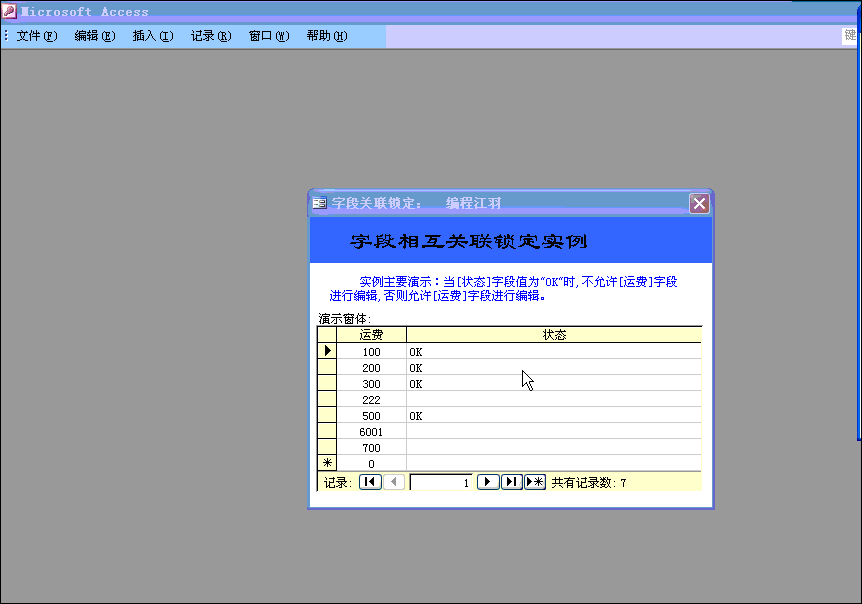Select the current record row selector arrow
Screen dimensions: 862x604
[327, 351]
